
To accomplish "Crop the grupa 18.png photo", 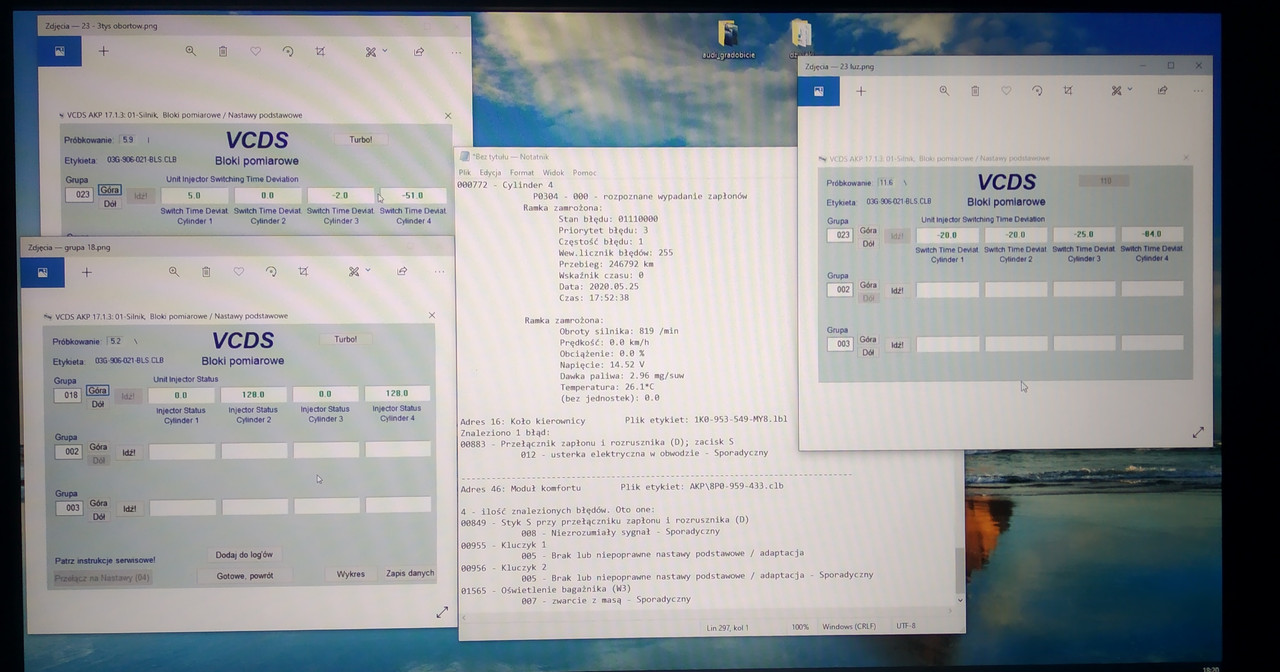I will coord(303,271).
